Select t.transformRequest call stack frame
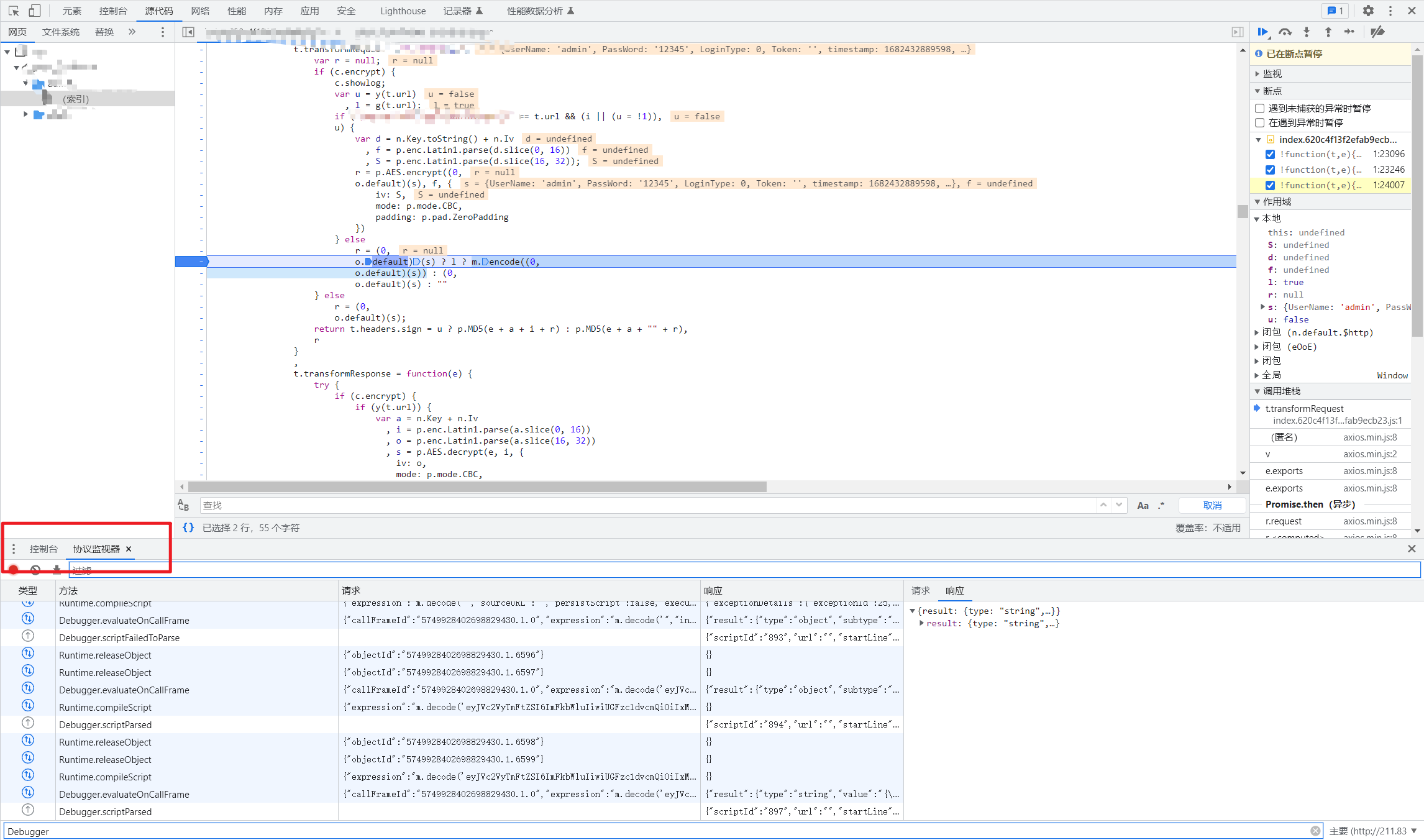 1331,414
